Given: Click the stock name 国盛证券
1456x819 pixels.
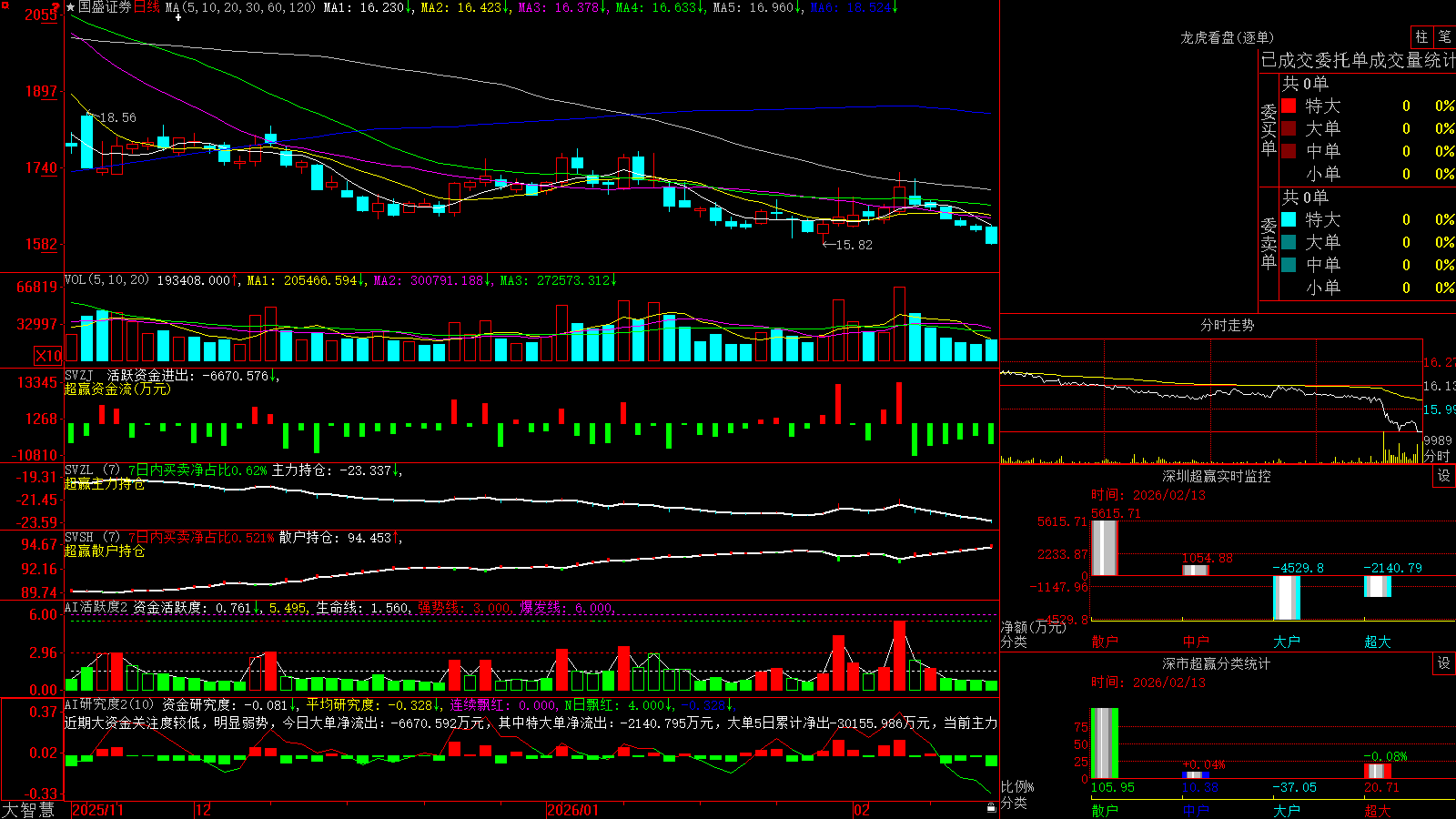Looking at the screenshot, I should click(x=105, y=7).
